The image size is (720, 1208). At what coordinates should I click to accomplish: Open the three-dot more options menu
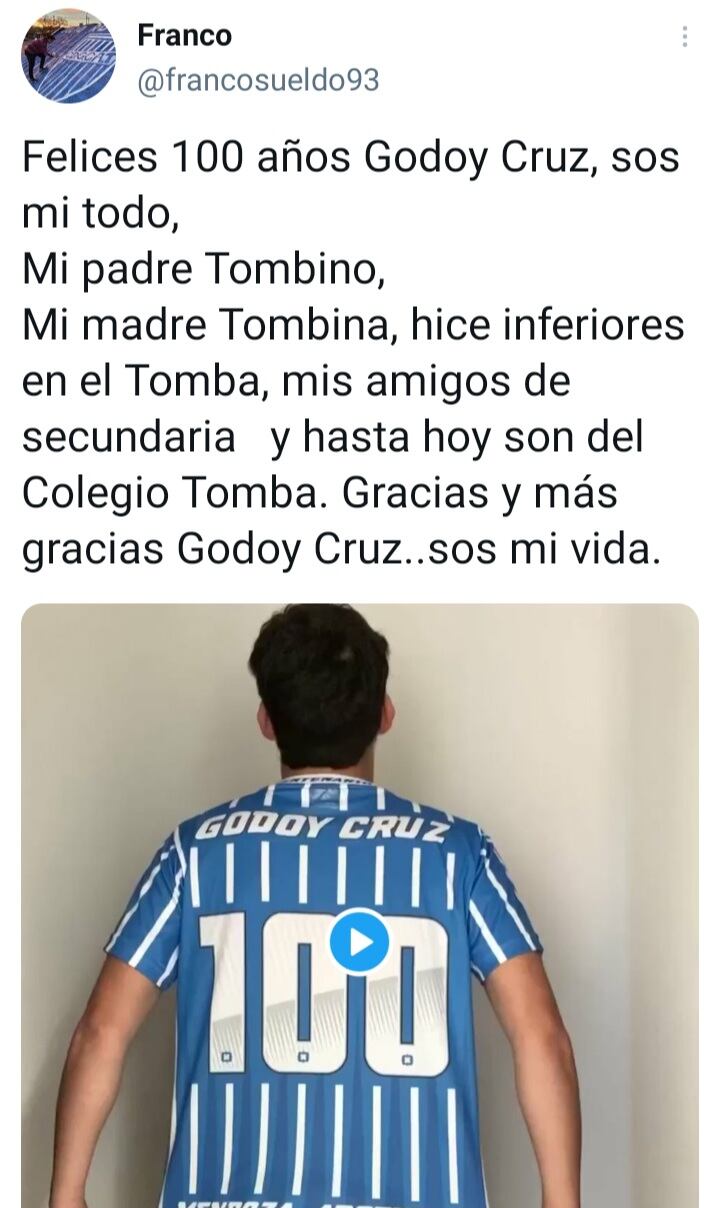pyautogui.click(x=685, y=37)
